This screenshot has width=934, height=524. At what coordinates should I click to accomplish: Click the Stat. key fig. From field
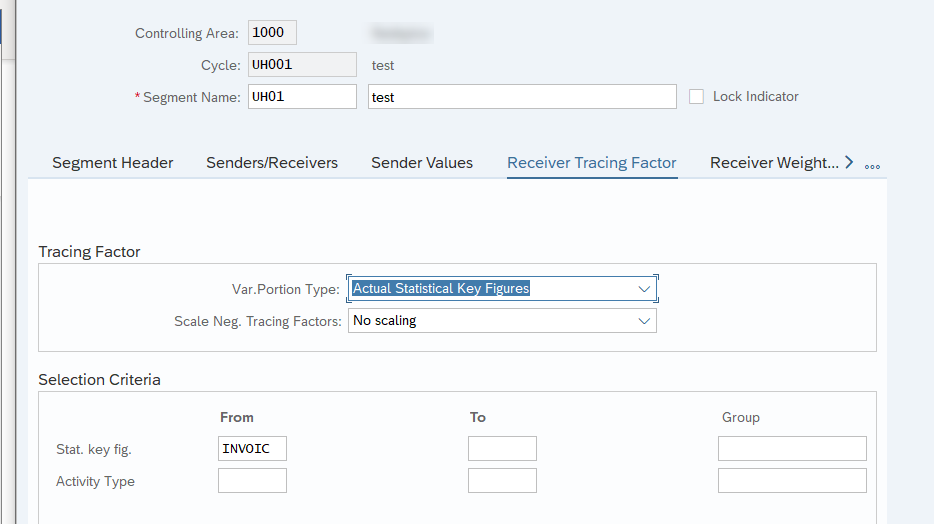[x=252, y=449]
